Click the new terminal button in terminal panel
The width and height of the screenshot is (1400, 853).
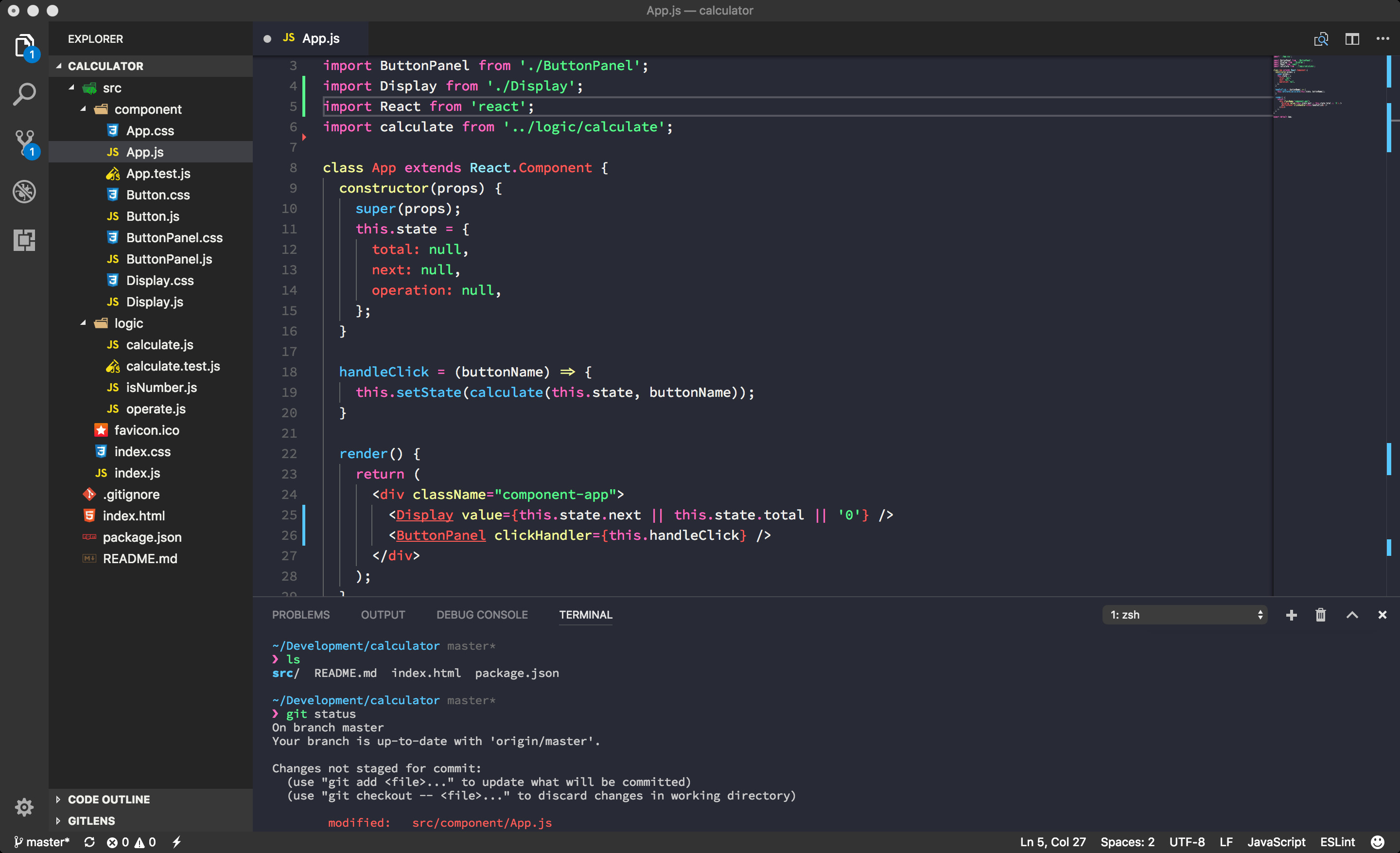click(x=1290, y=614)
